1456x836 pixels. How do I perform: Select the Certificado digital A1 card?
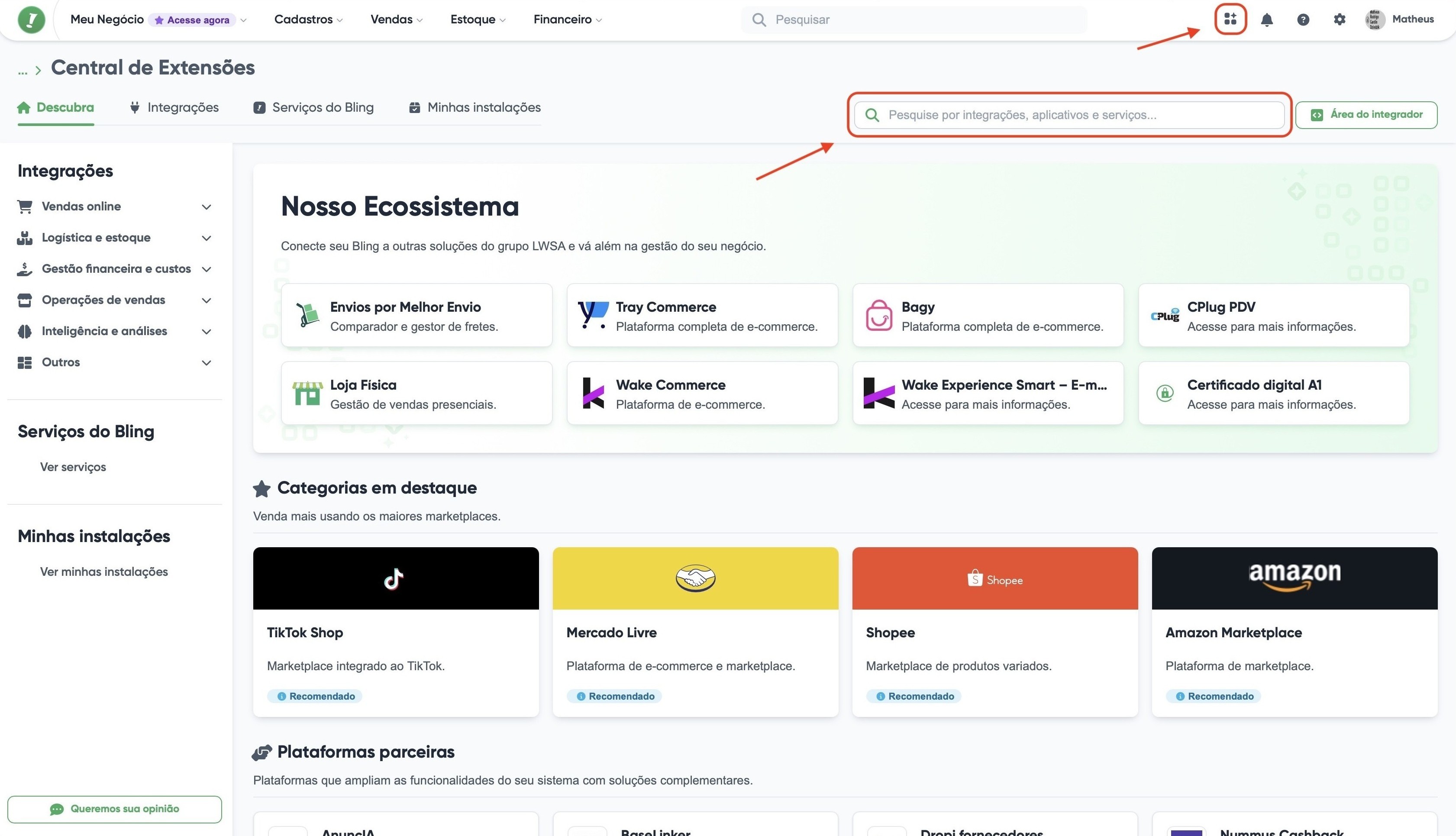[1273, 393]
